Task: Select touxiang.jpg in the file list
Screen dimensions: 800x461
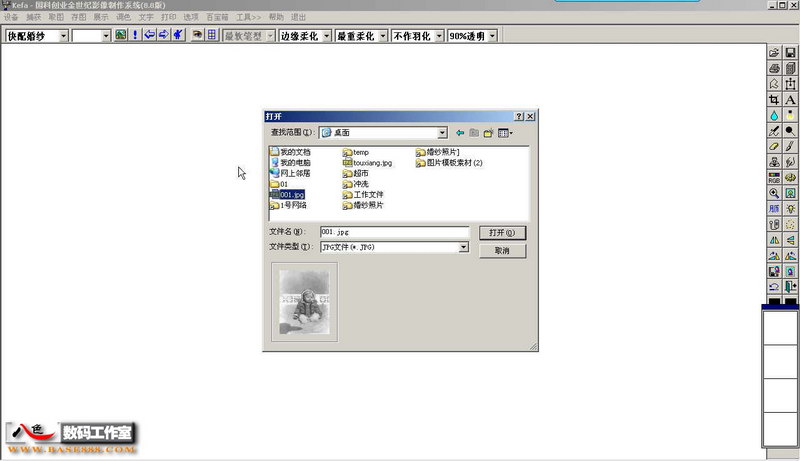Action: (x=367, y=163)
